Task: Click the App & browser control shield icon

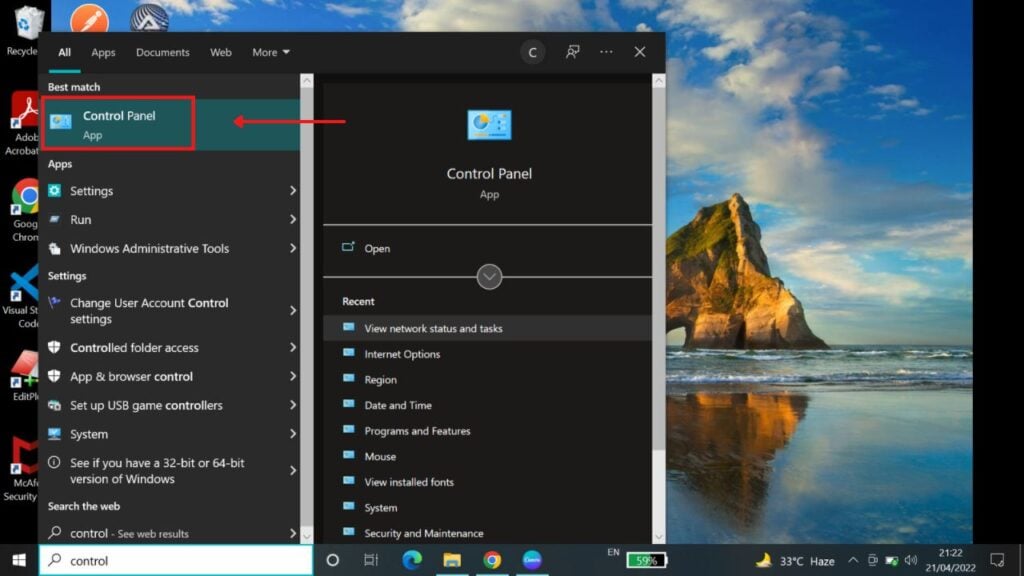Action: [x=55, y=376]
